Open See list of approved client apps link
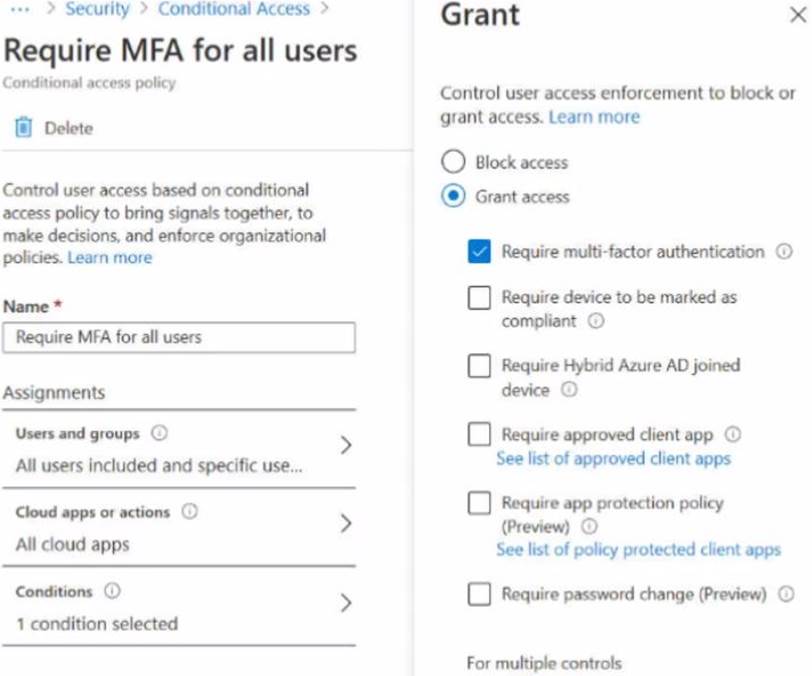This screenshot has height=676, width=812. [x=613, y=458]
